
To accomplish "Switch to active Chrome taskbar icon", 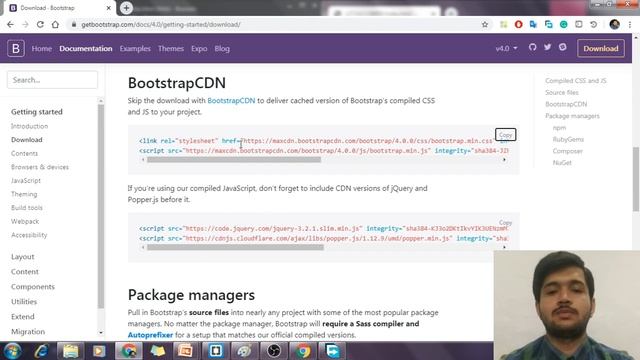I will pyautogui.click(x=129, y=351).
